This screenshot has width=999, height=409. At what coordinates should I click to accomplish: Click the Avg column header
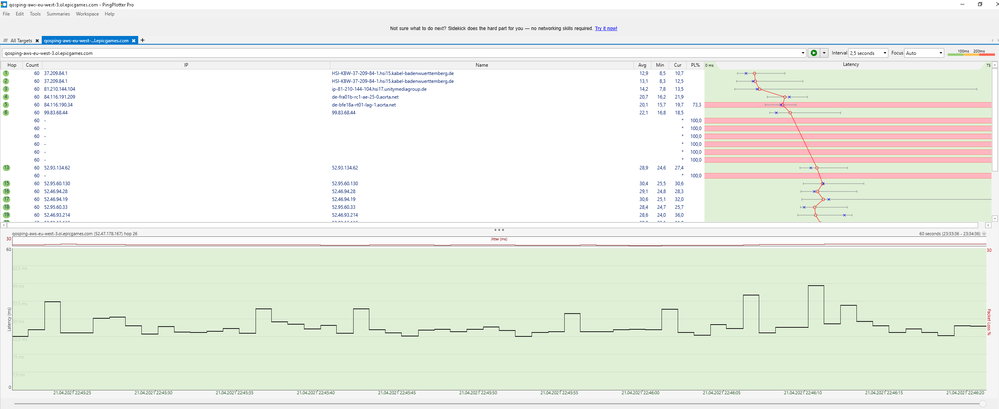pyautogui.click(x=641, y=65)
